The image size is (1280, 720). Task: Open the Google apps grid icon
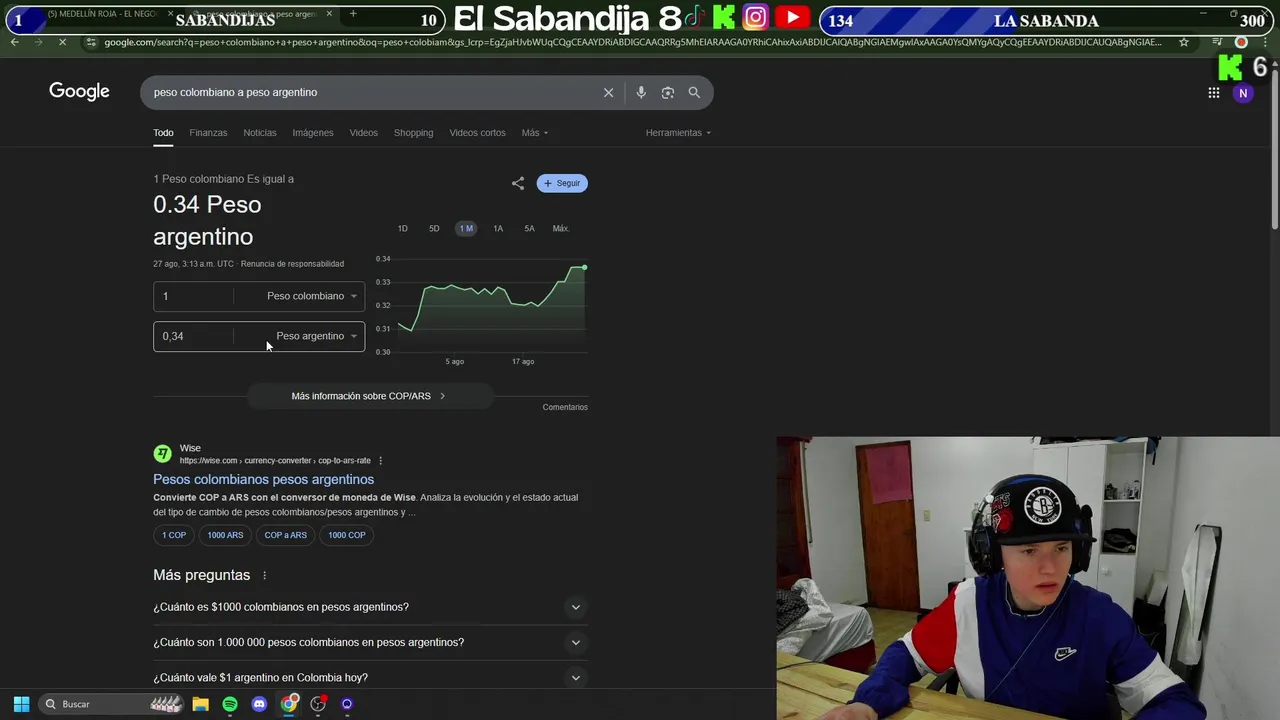click(1214, 93)
